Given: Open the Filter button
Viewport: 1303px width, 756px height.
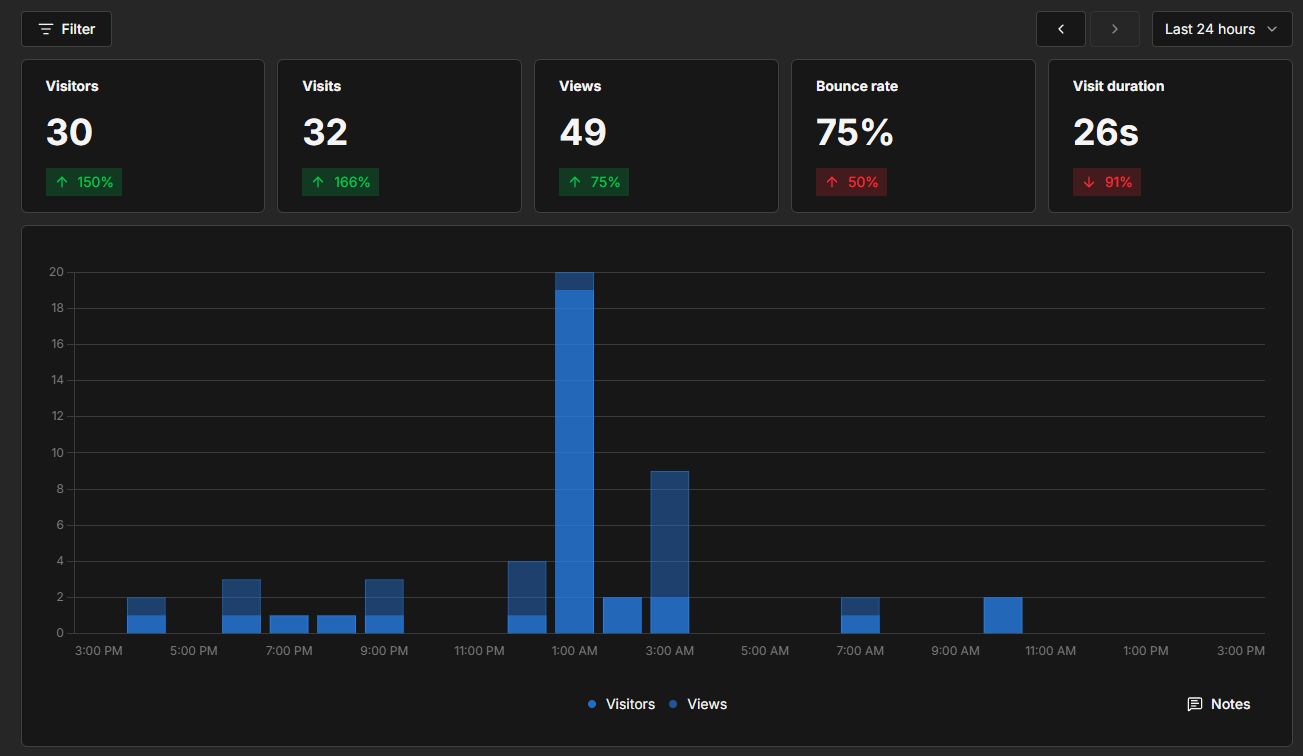Looking at the screenshot, I should [66, 29].
